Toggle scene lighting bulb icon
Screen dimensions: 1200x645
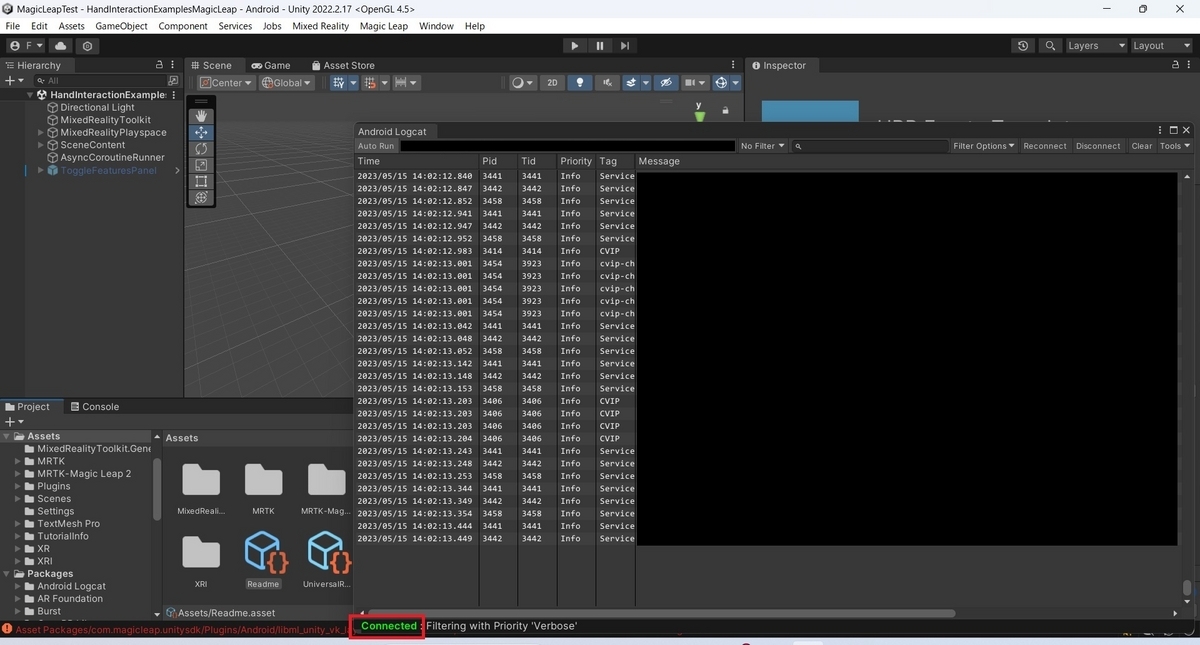pyautogui.click(x=580, y=83)
